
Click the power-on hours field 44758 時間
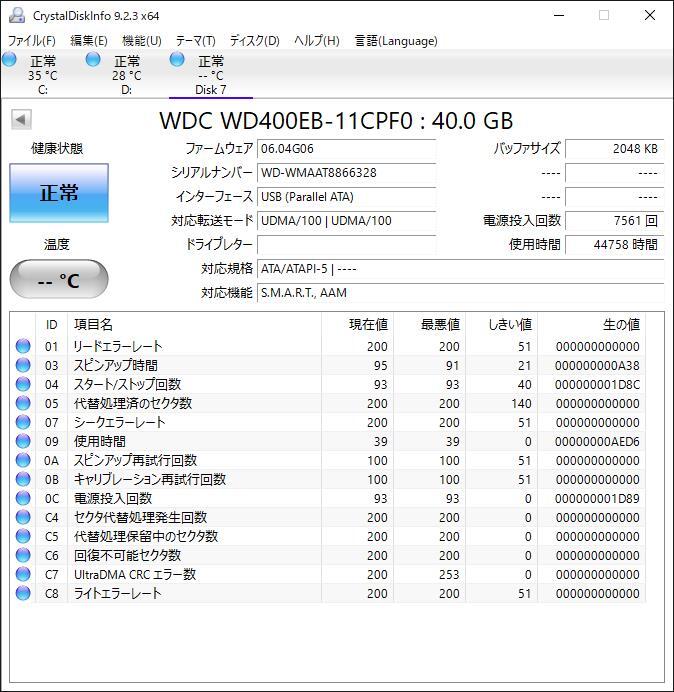click(x=614, y=244)
